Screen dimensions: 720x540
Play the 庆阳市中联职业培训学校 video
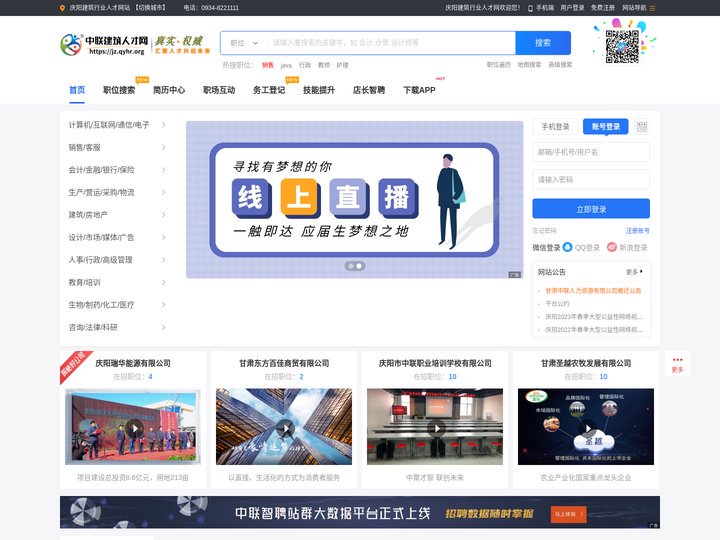[436, 428]
